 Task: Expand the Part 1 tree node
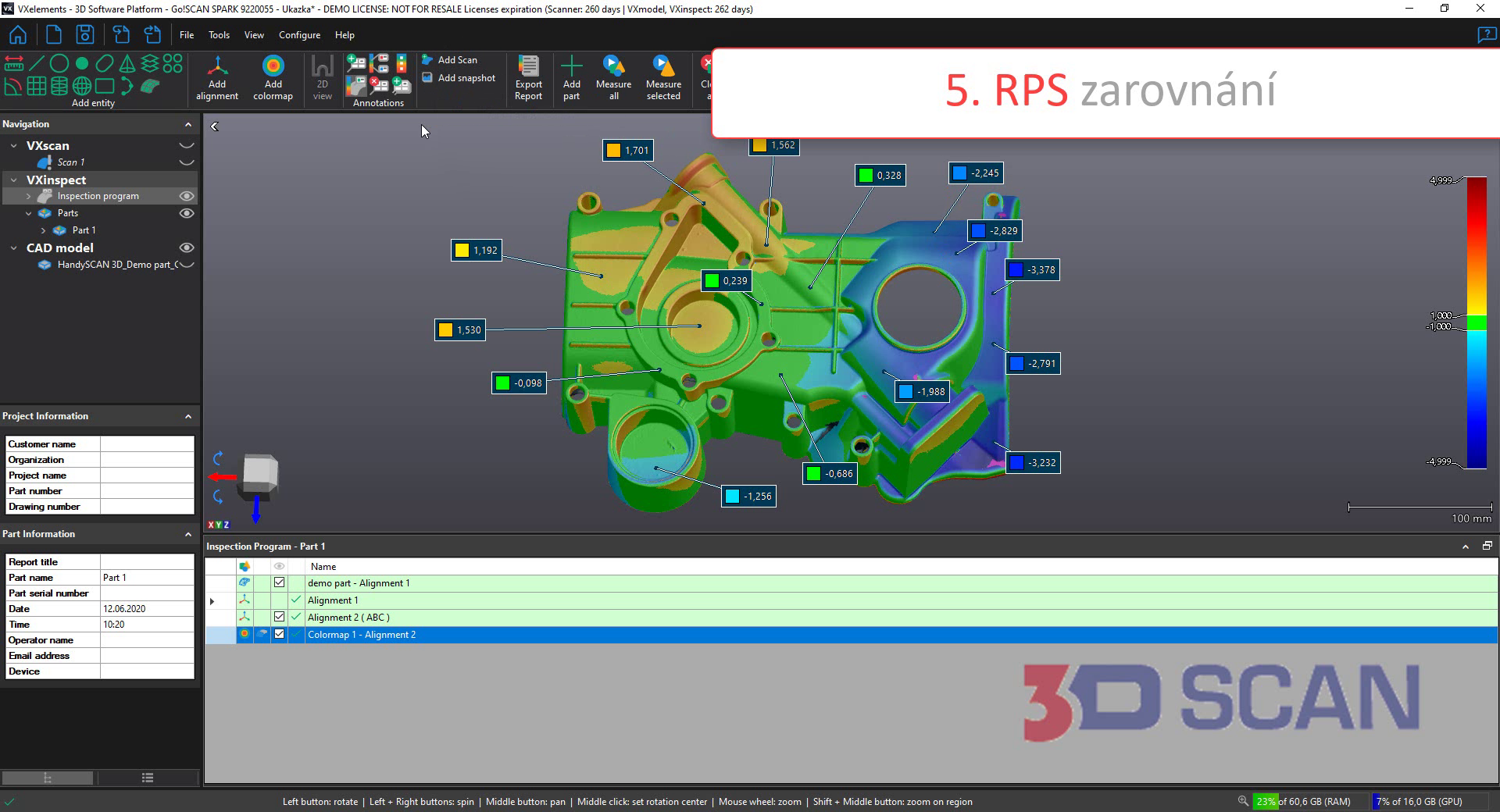click(x=44, y=230)
